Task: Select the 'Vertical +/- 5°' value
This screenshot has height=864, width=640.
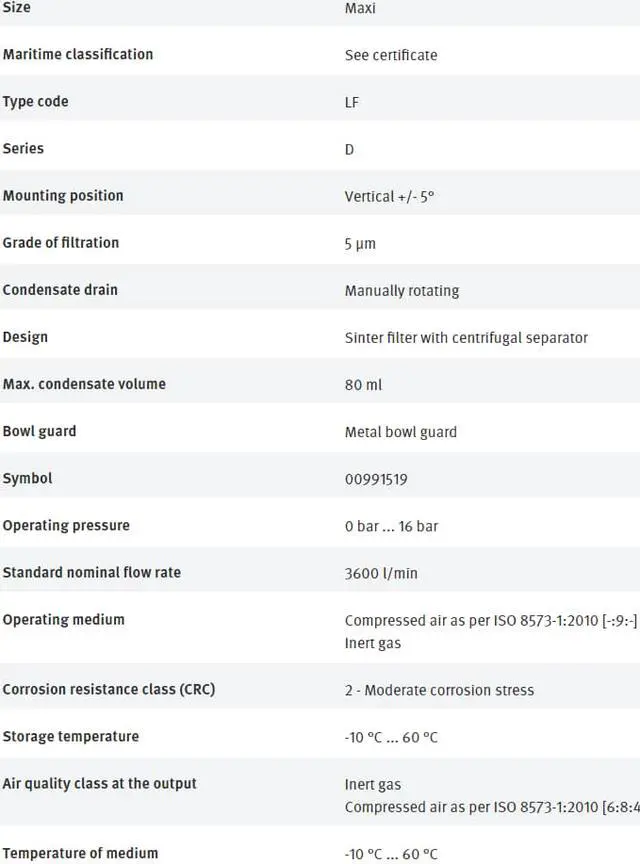Action: click(x=389, y=196)
